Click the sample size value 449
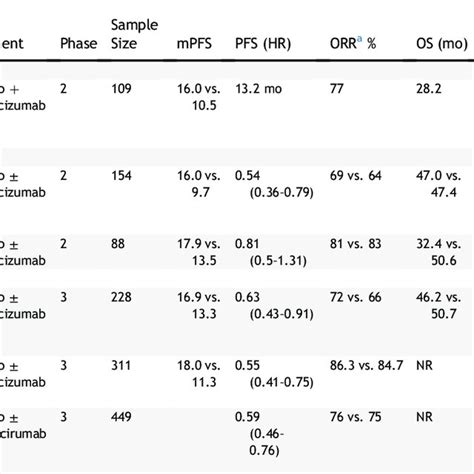The image size is (474, 474). point(121,417)
